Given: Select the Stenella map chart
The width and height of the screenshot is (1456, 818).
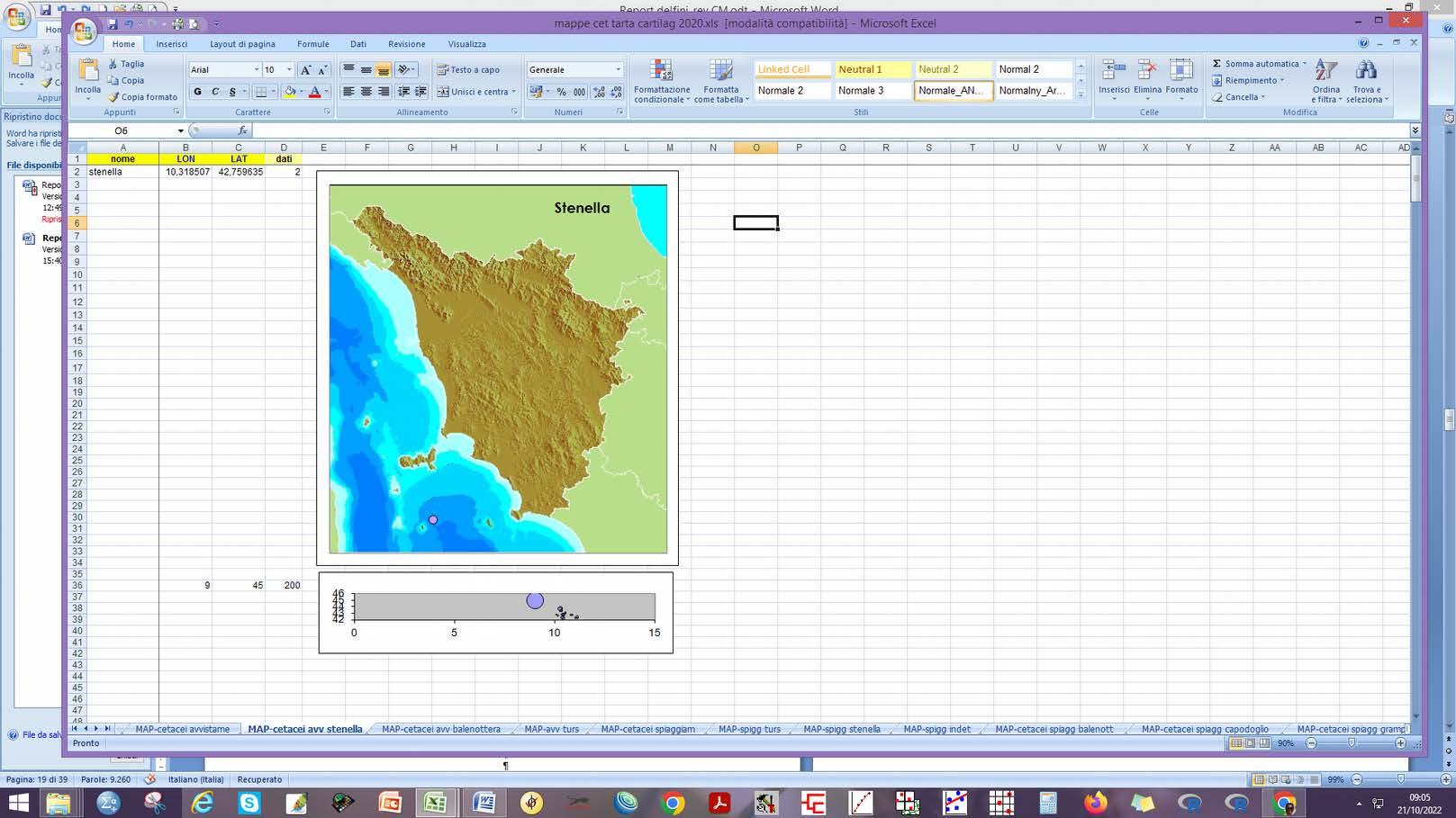Looking at the screenshot, I should pos(497,368).
